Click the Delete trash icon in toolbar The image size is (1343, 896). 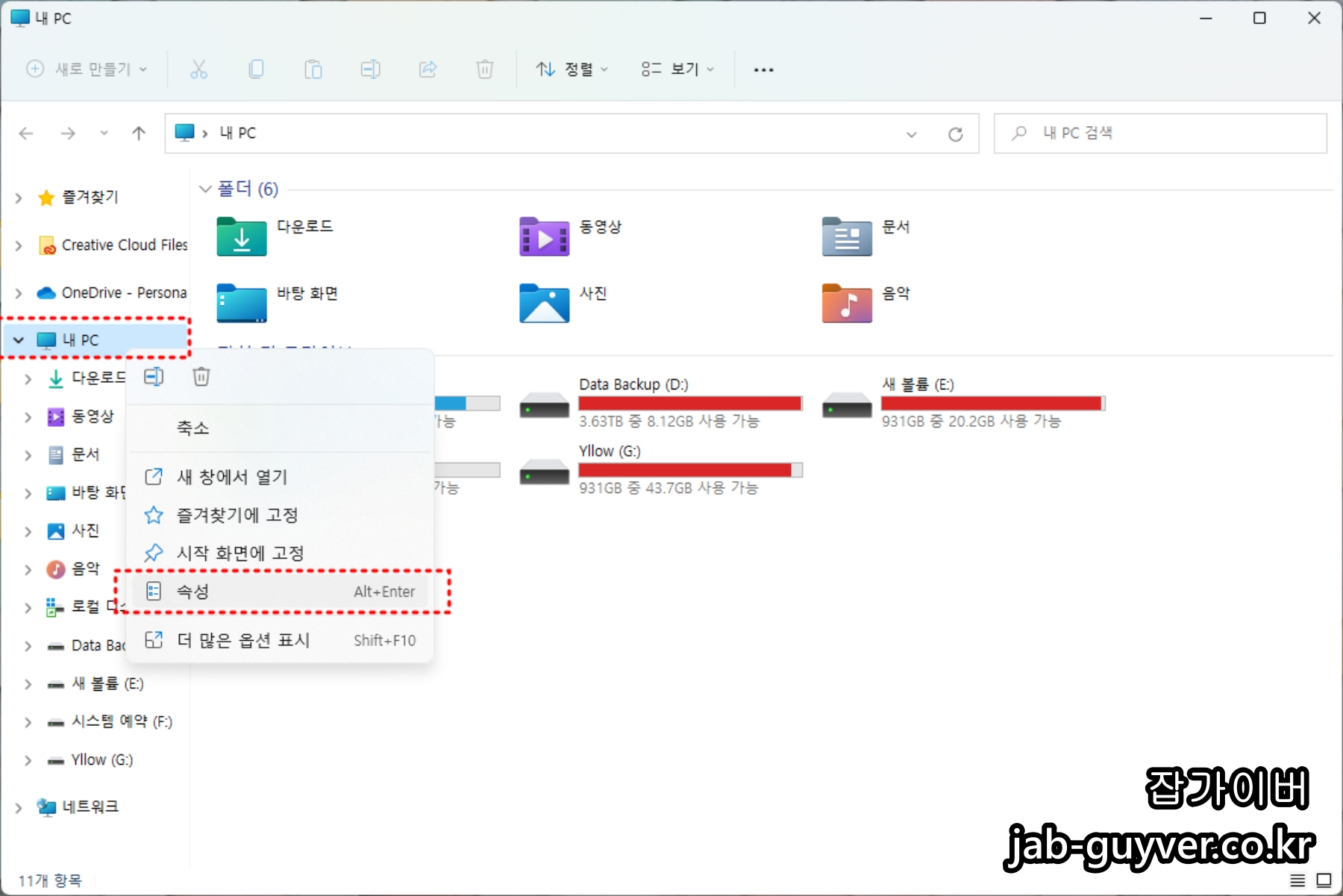pyautogui.click(x=485, y=69)
